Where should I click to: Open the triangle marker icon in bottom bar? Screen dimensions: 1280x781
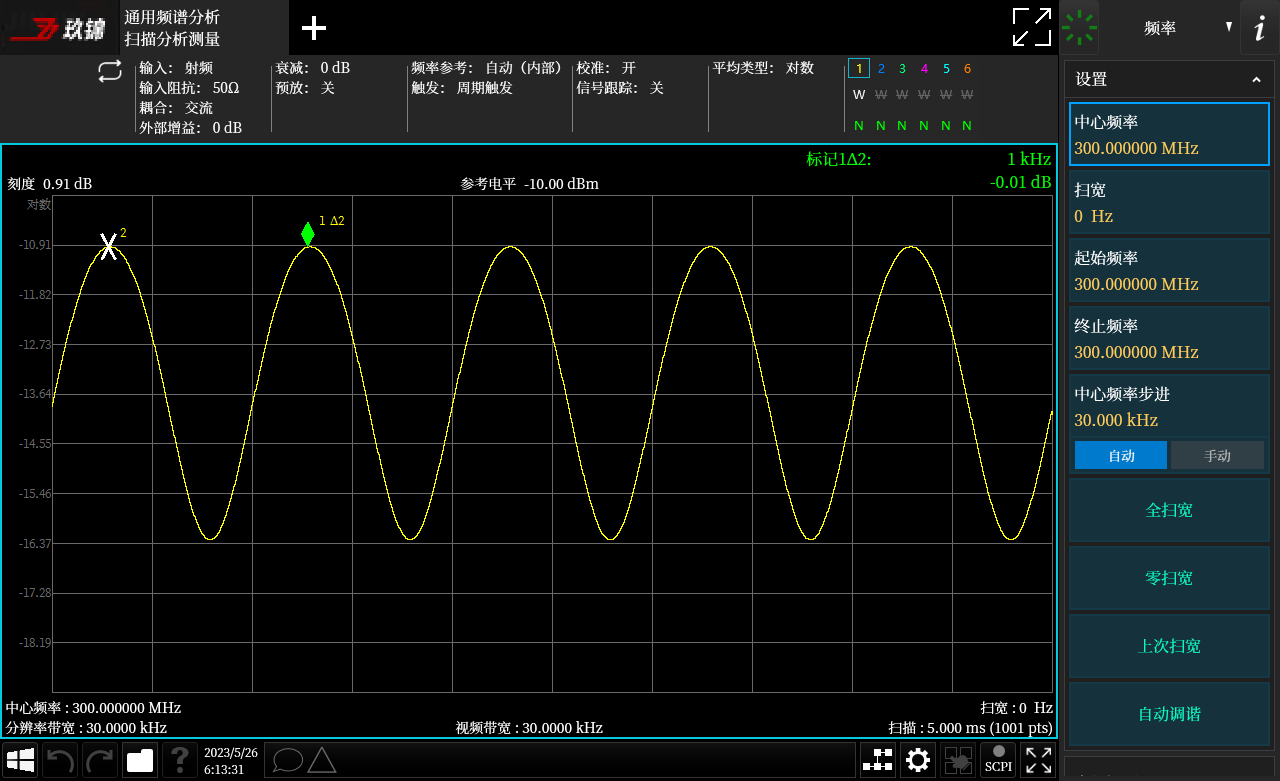tap(321, 760)
